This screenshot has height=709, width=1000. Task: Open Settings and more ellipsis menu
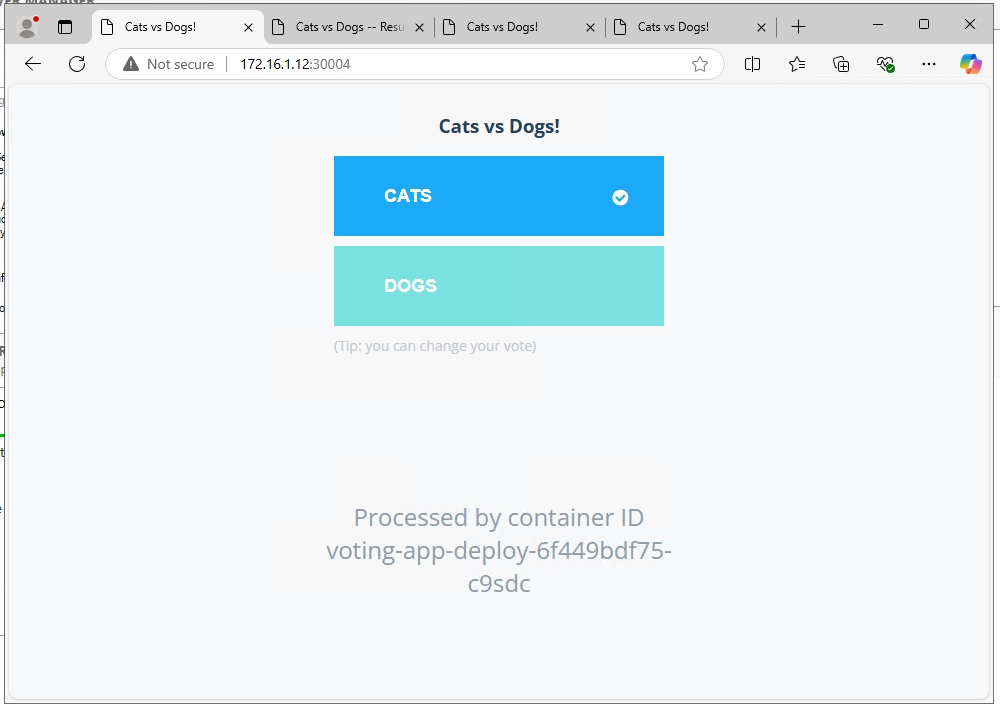929,64
